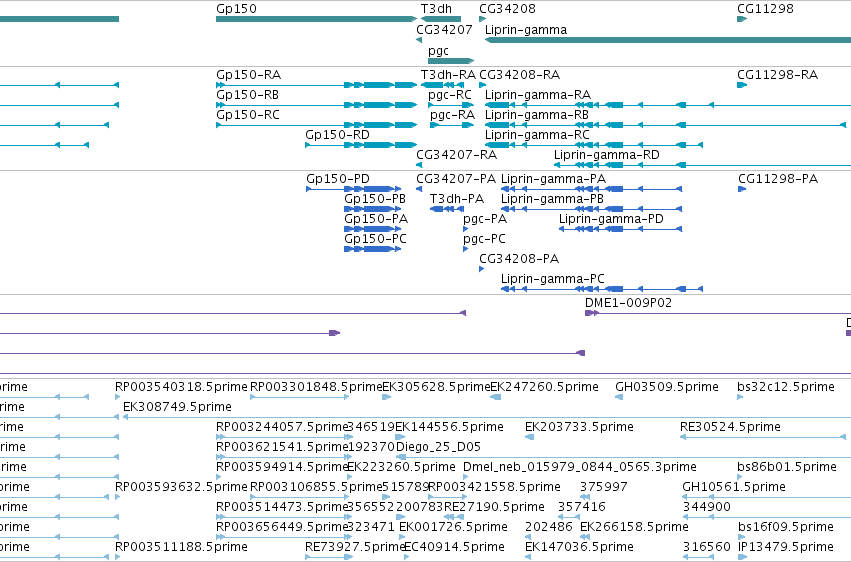
Task: Click EST EK223260.5prime
Action: click(401, 468)
